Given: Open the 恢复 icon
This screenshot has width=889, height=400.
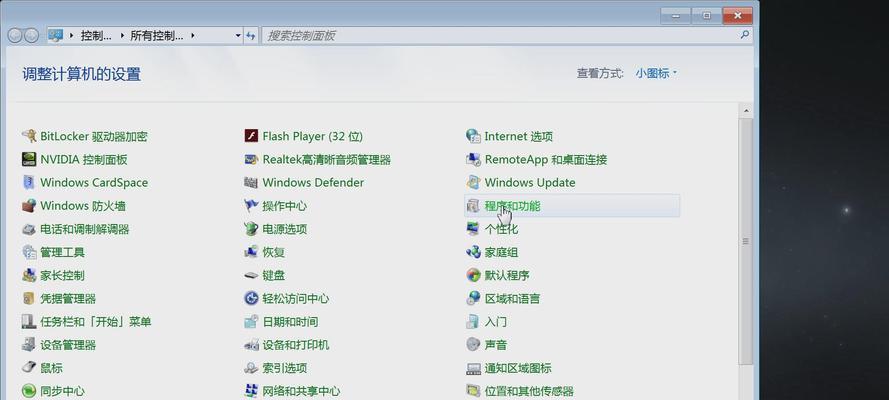Looking at the screenshot, I should click(x=251, y=252).
